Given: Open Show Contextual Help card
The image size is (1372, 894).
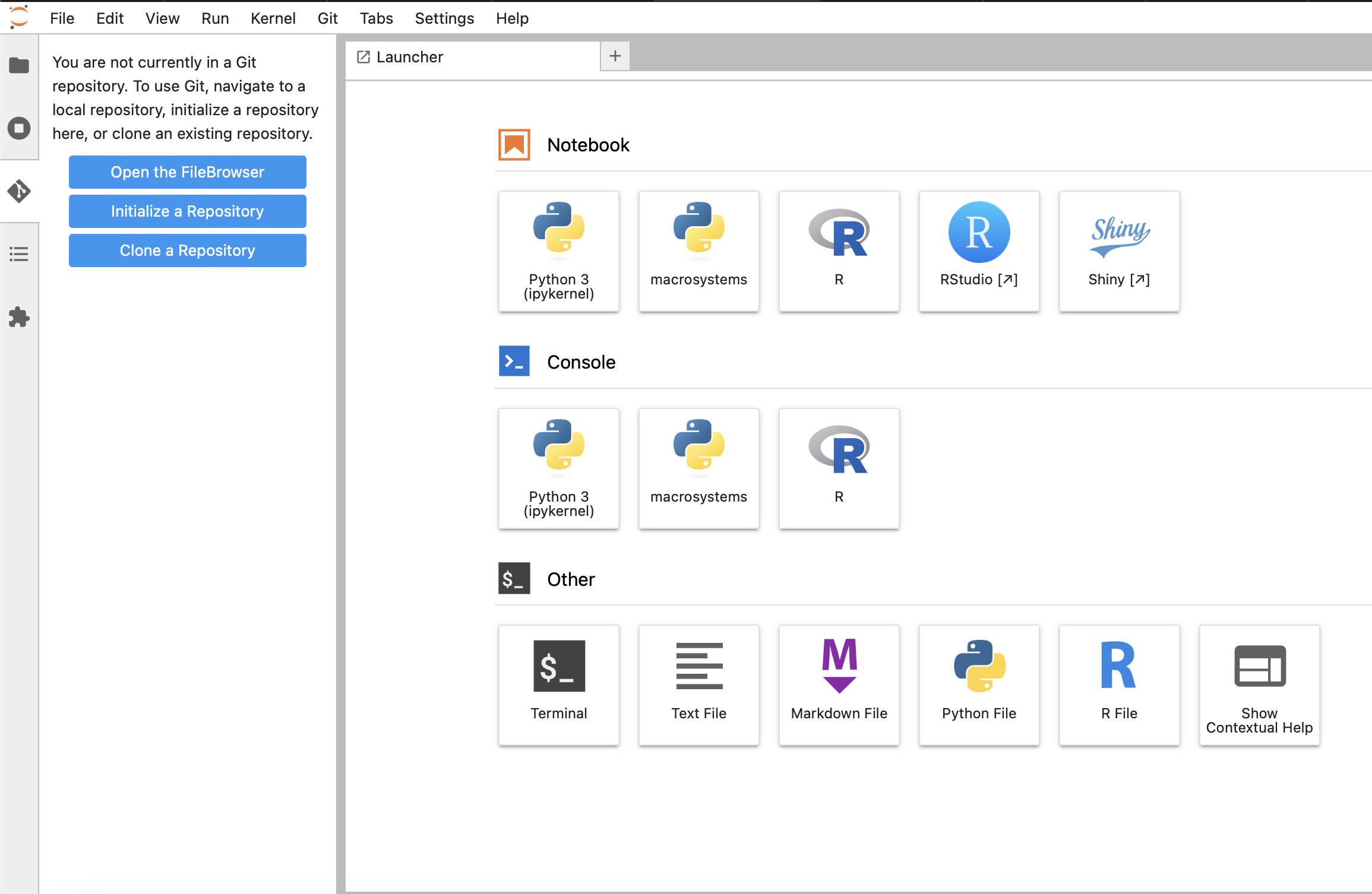Looking at the screenshot, I should [1259, 684].
